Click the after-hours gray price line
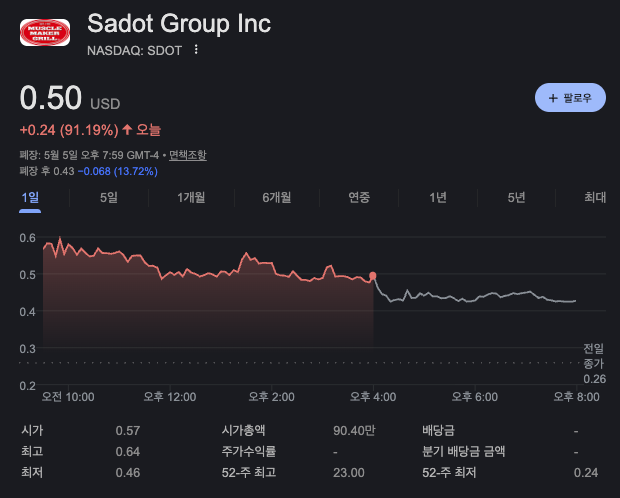Viewport: 620px width, 498px height. pos(474,296)
